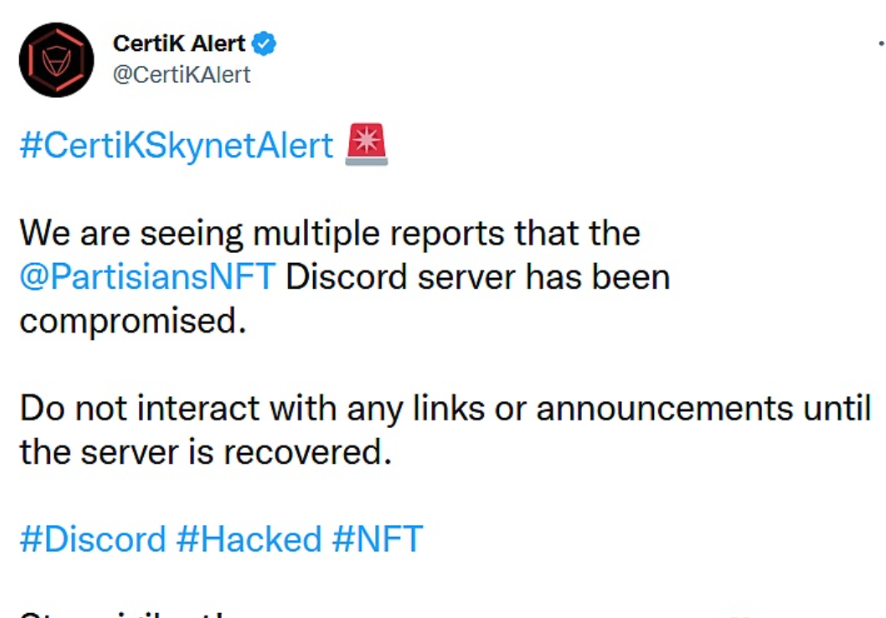Click the "Do not interact with any links" line

445,408
